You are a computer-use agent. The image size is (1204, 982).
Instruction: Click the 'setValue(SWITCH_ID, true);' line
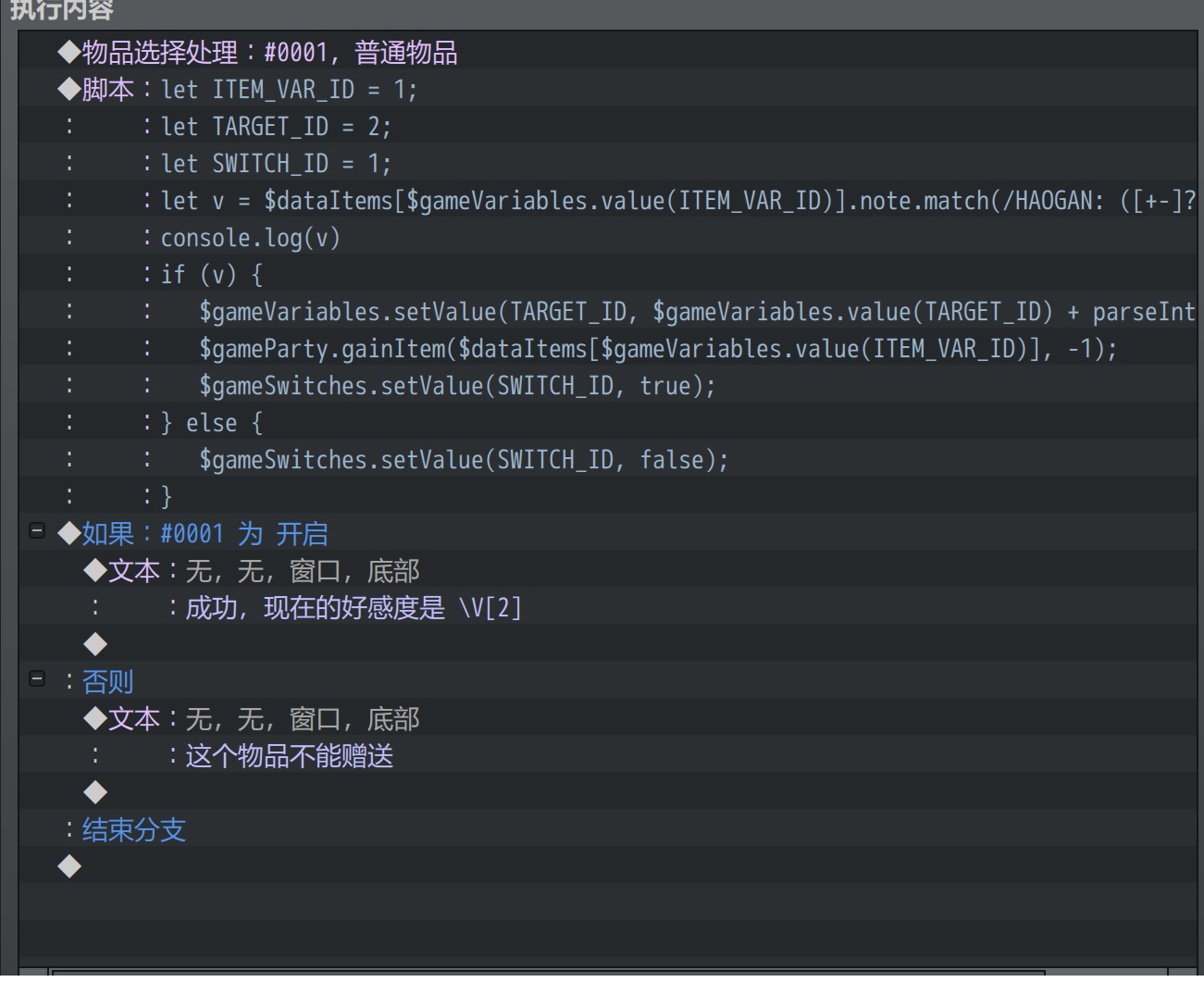pos(608,384)
